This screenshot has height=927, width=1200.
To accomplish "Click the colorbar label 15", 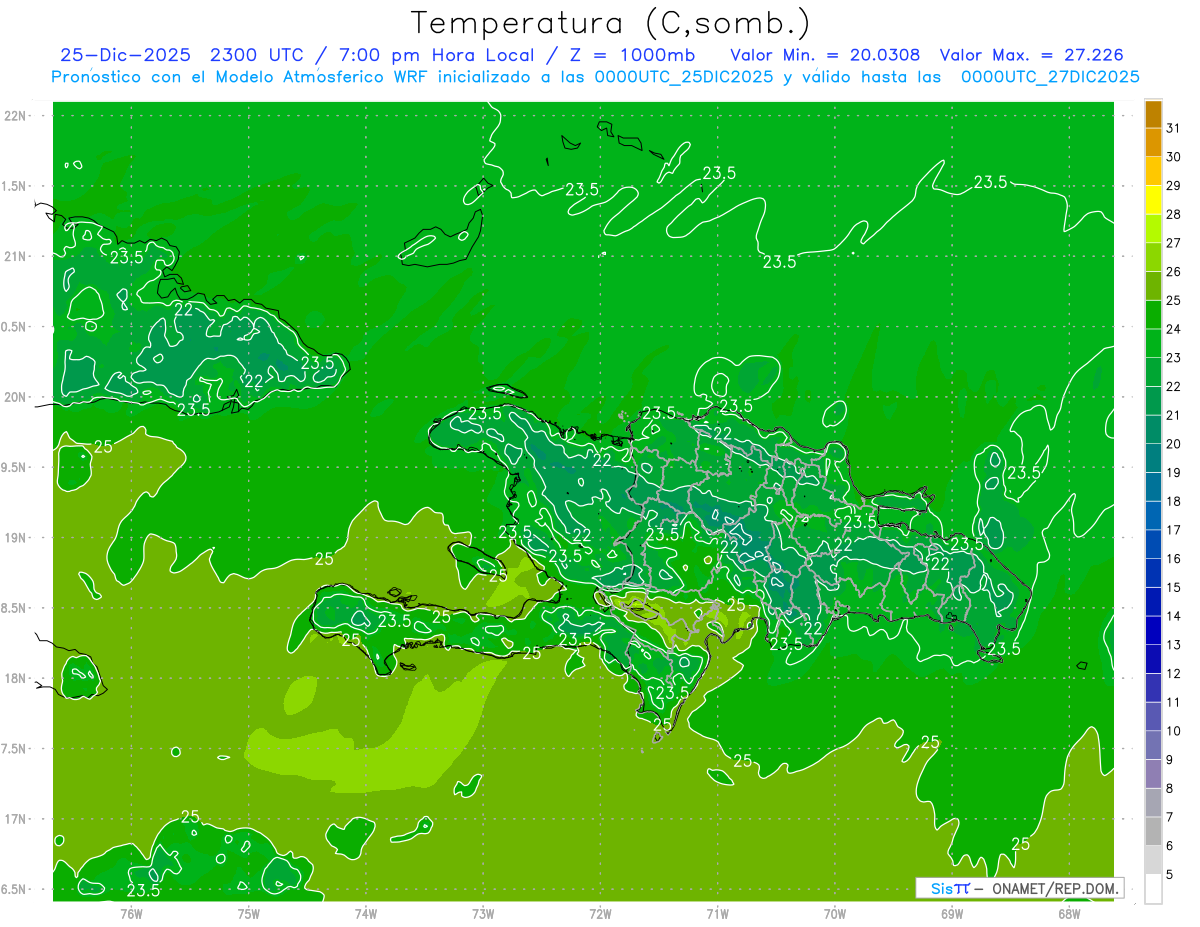I will point(1173,587).
